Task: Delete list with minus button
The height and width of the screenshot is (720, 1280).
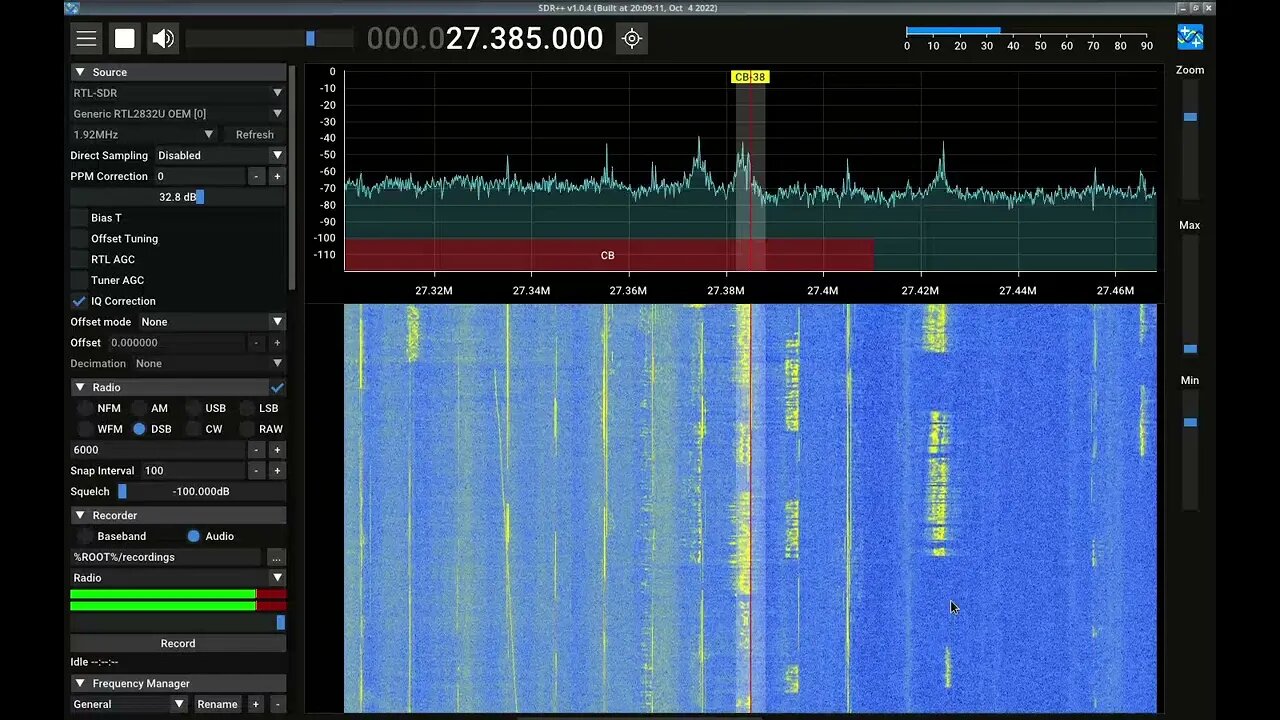Action: [277, 704]
